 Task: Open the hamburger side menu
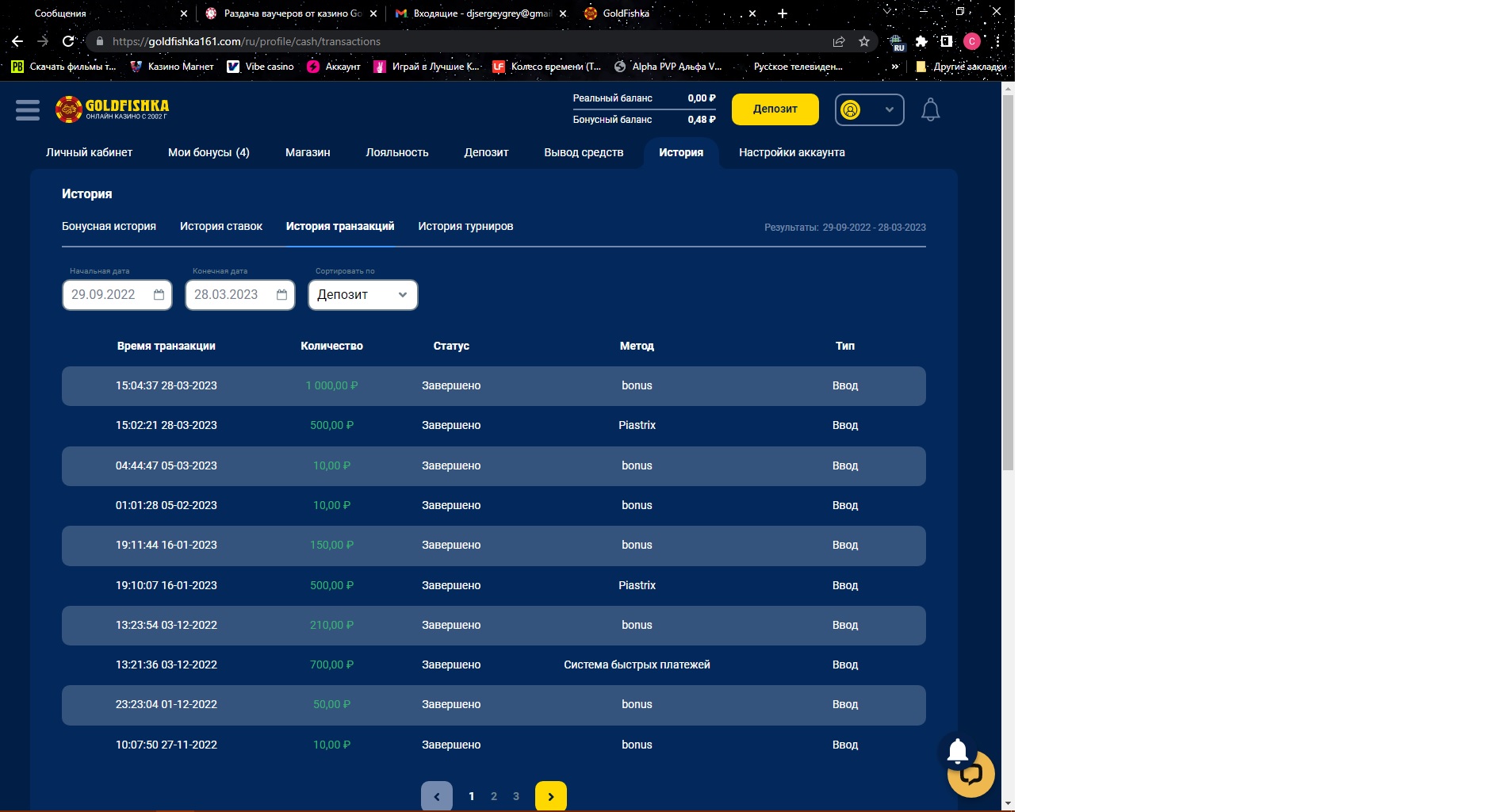(x=28, y=109)
